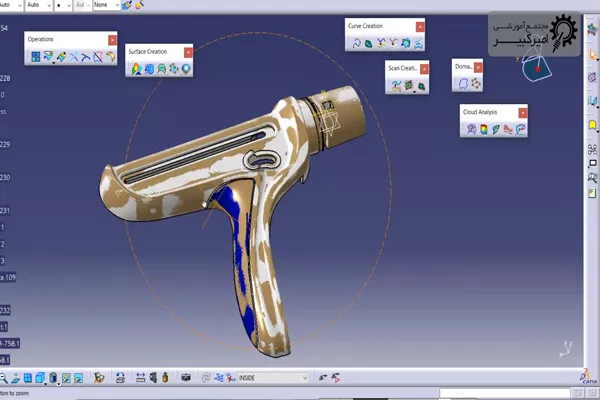This screenshot has height=400, width=600.
Task: Expand the Split tool dropdown arrow in Operations
Action: coord(54,62)
